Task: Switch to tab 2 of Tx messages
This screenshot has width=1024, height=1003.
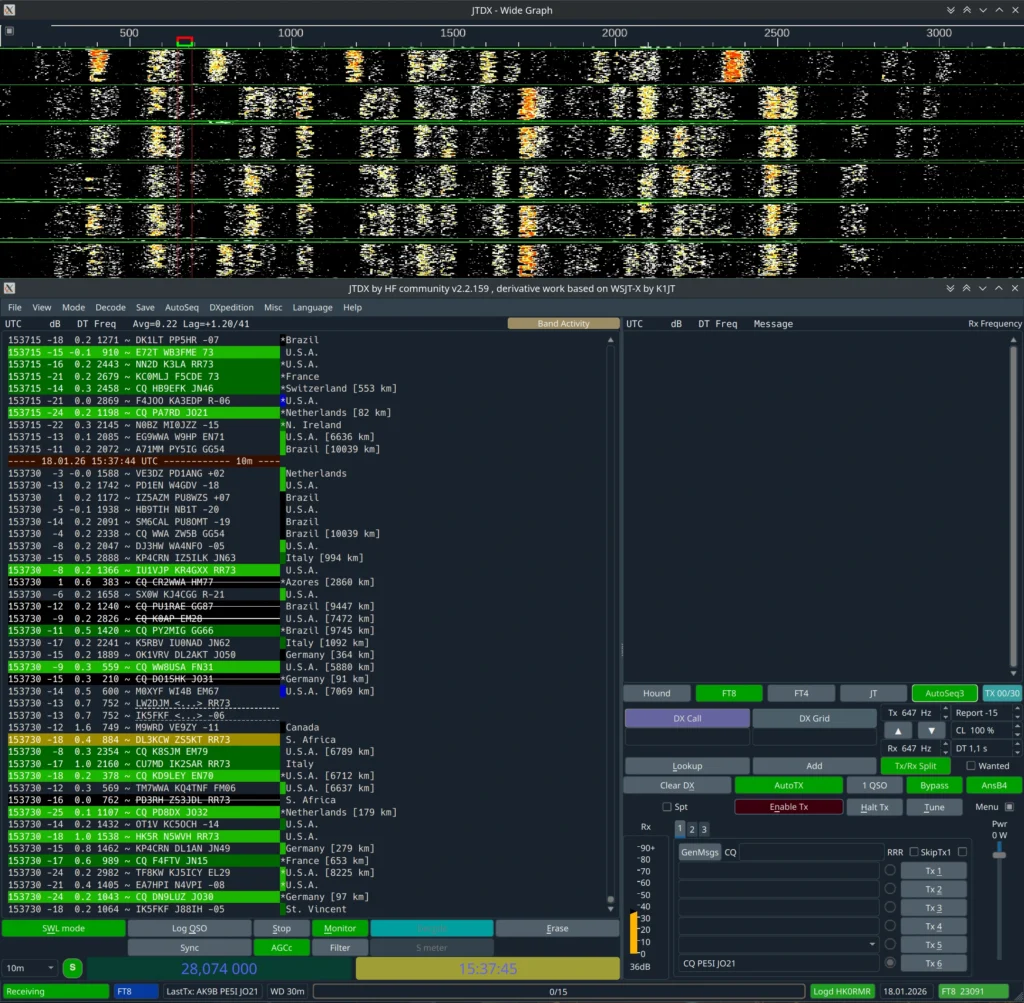Action: click(x=691, y=829)
